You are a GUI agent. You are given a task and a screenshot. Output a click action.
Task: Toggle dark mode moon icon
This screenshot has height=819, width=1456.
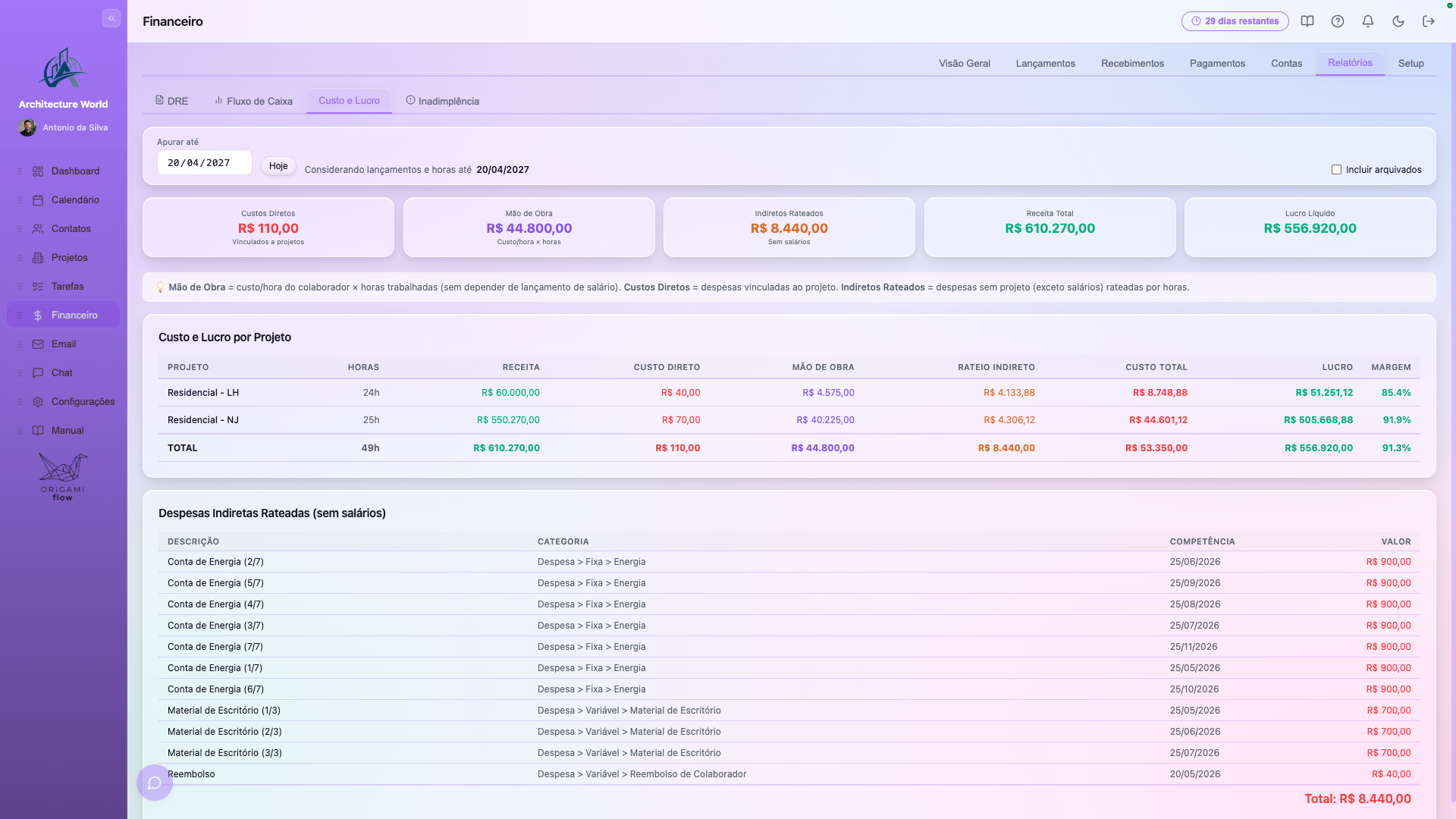click(x=1398, y=21)
